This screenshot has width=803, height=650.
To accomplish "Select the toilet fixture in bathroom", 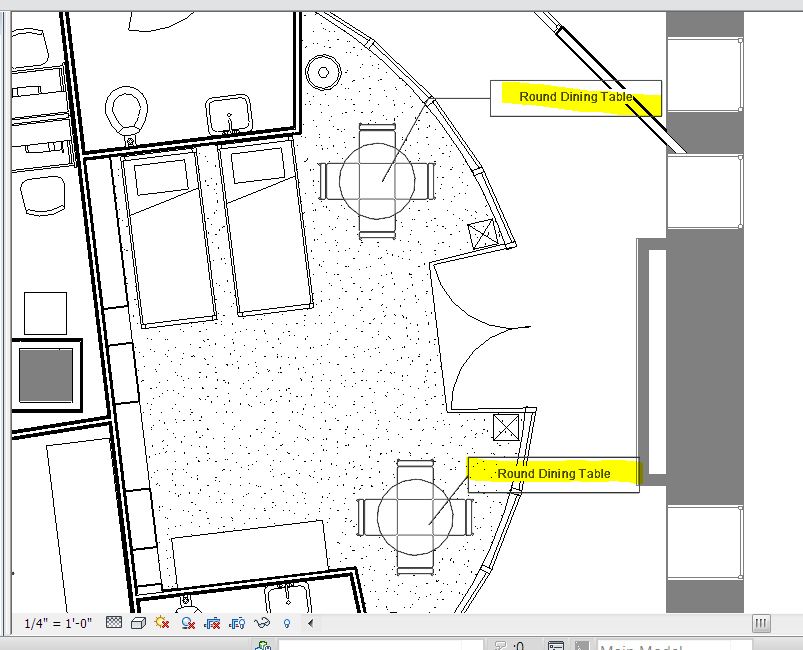I will tap(126, 115).
